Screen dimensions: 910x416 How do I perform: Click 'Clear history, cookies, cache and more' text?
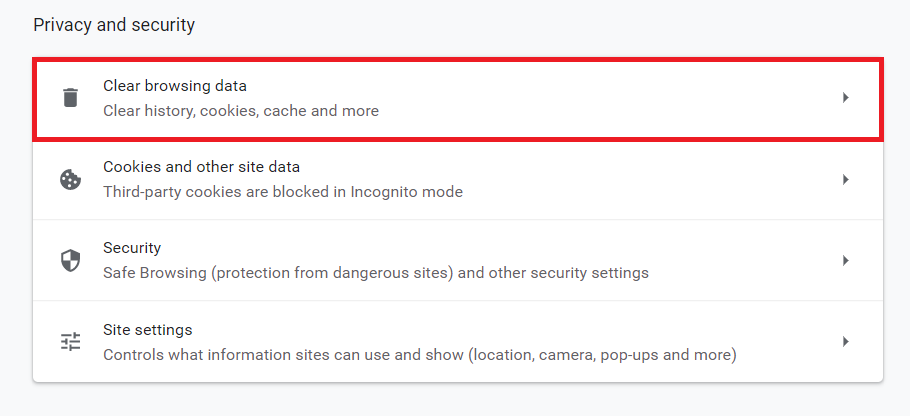coord(241,111)
